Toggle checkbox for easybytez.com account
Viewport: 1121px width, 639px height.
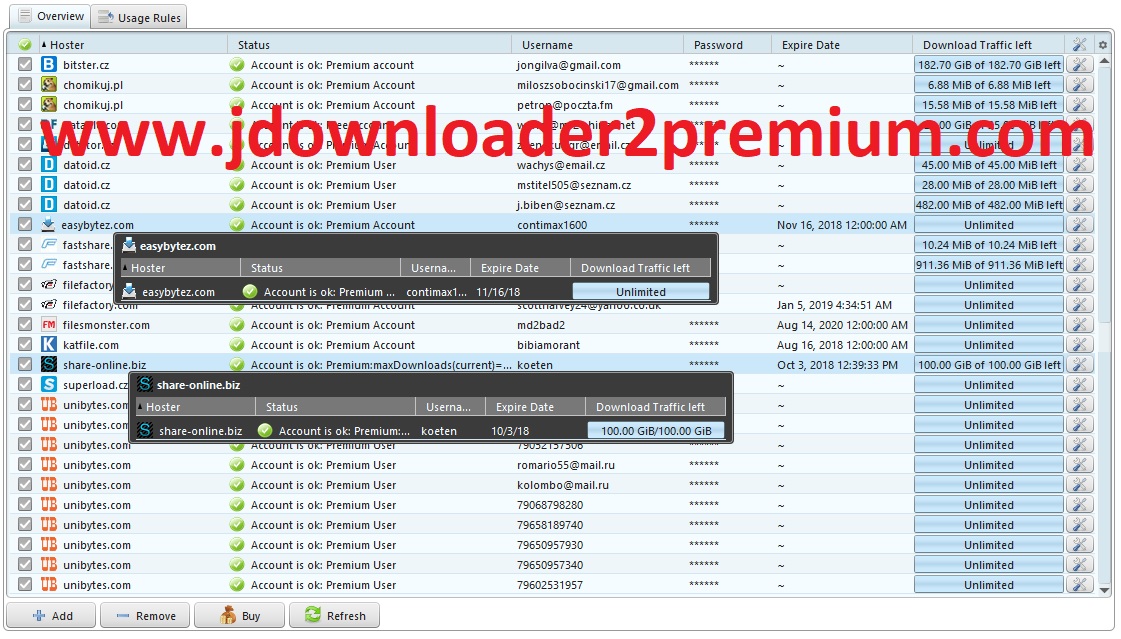[x=25, y=224]
